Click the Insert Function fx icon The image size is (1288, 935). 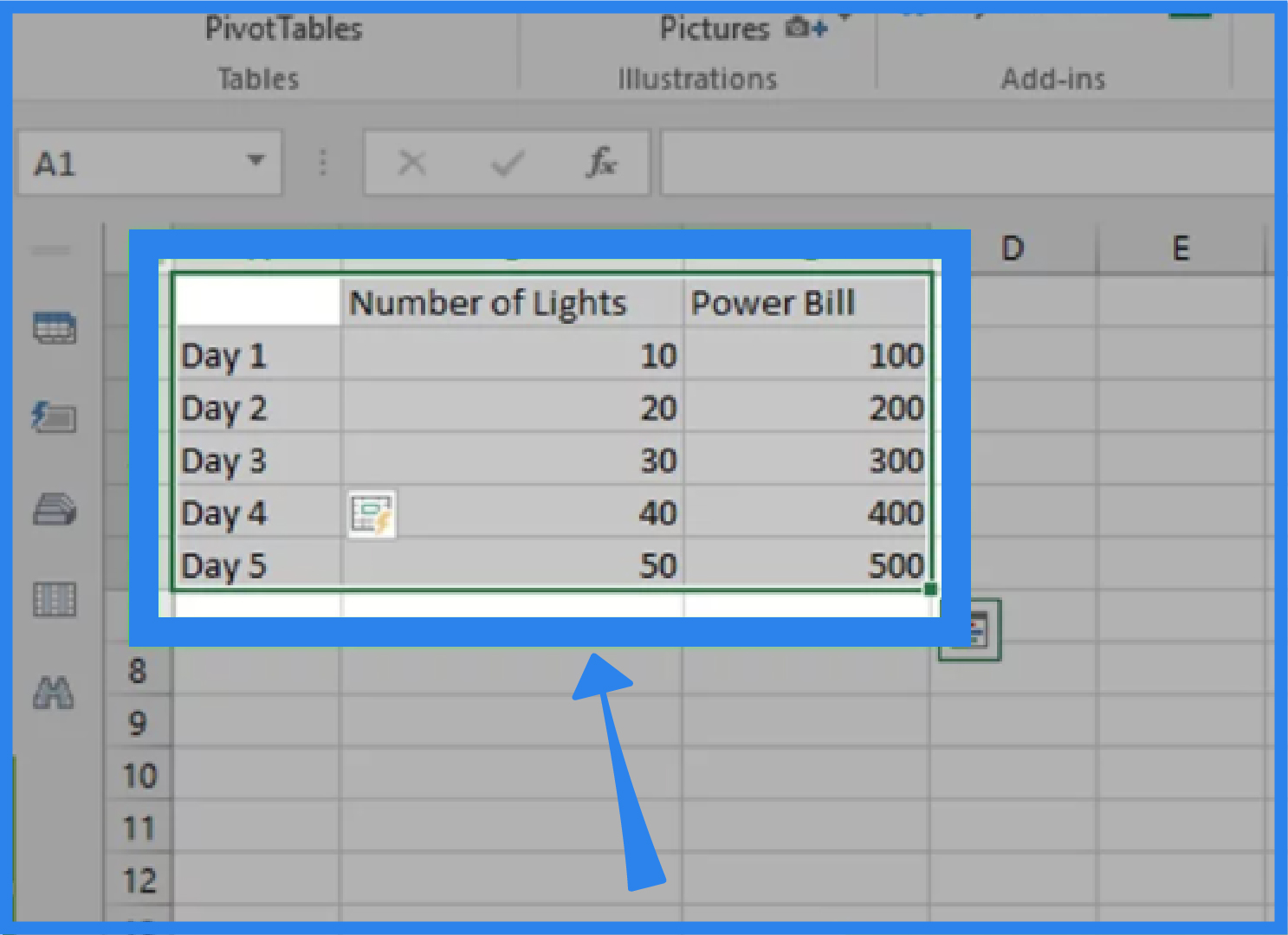[x=601, y=163]
